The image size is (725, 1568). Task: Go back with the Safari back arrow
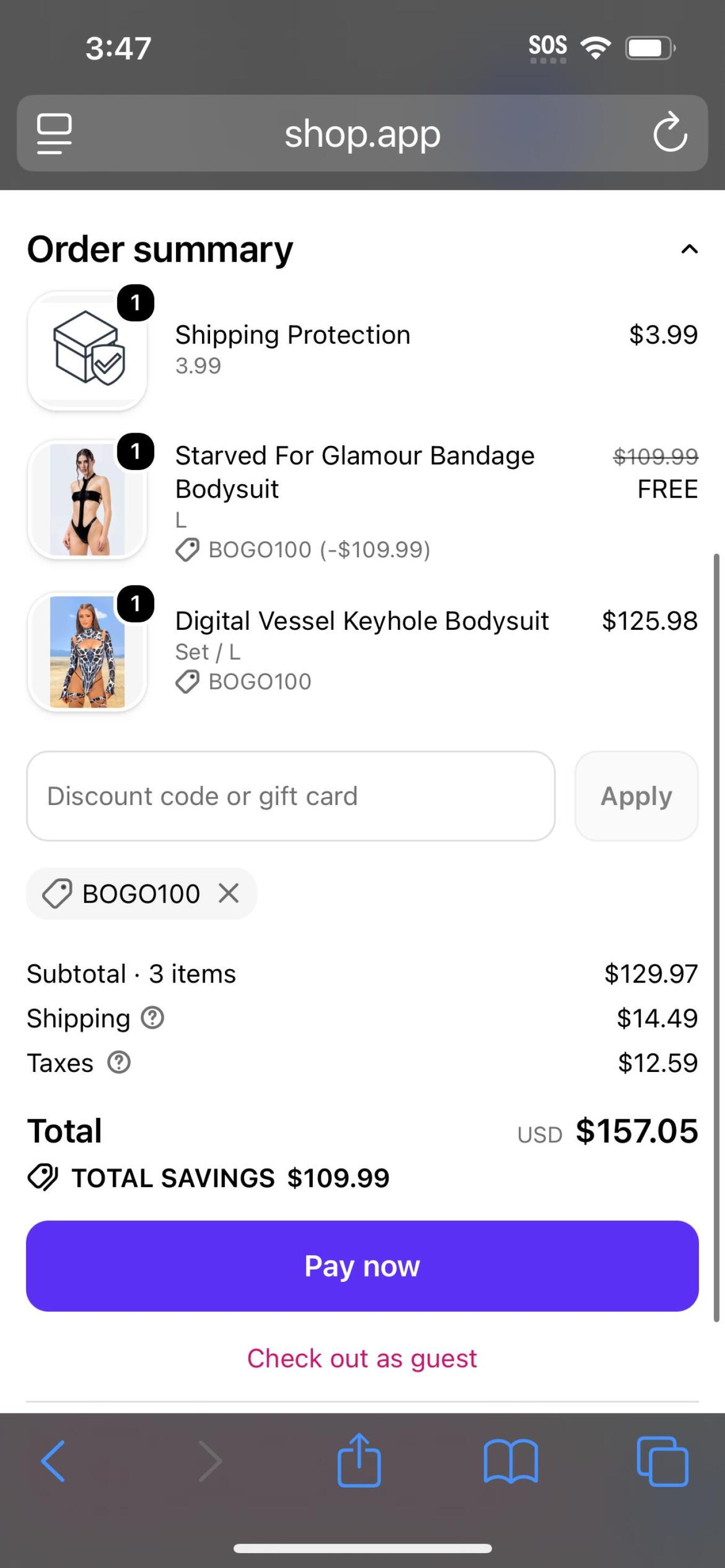click(53, 1461)
